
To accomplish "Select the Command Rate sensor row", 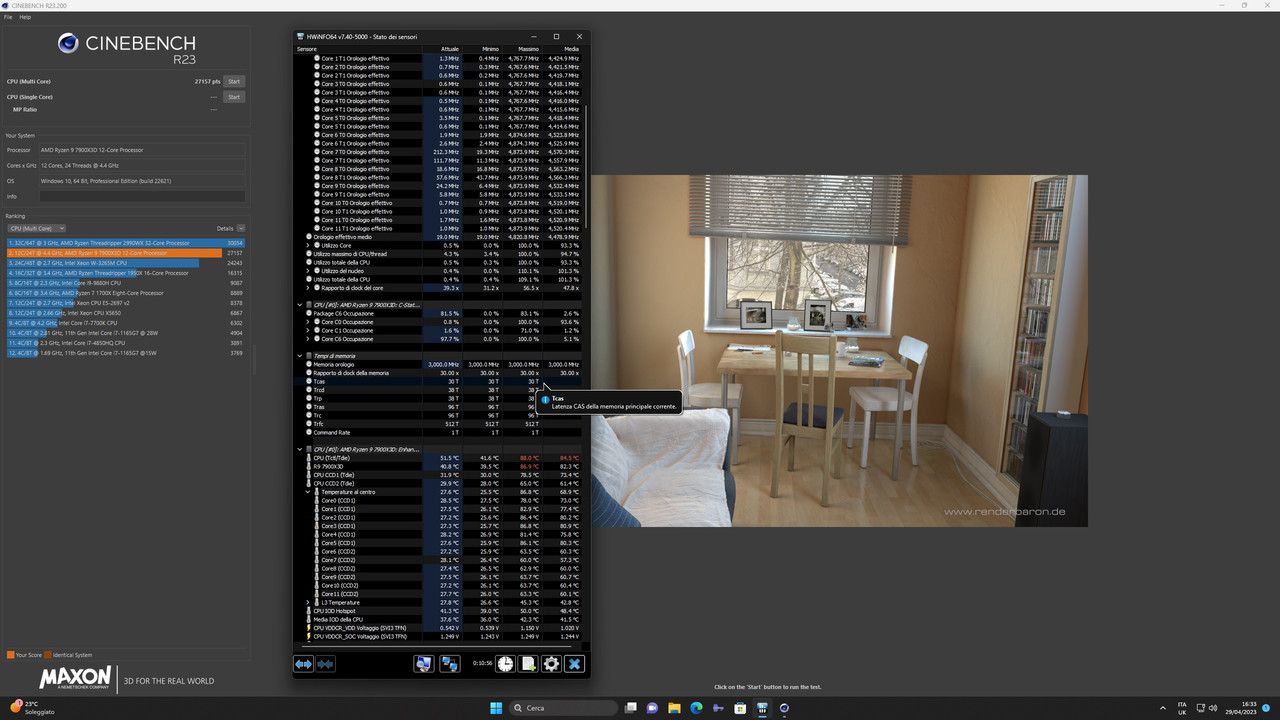I will pyautogui.click(x=437, y=432).
